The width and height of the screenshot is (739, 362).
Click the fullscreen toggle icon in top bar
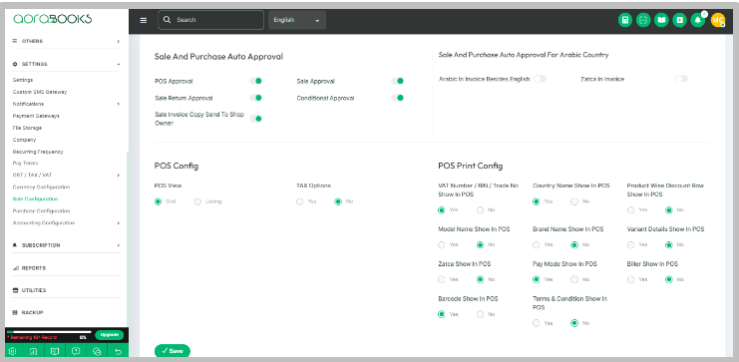pyautogui.click(x=643, y=20)
